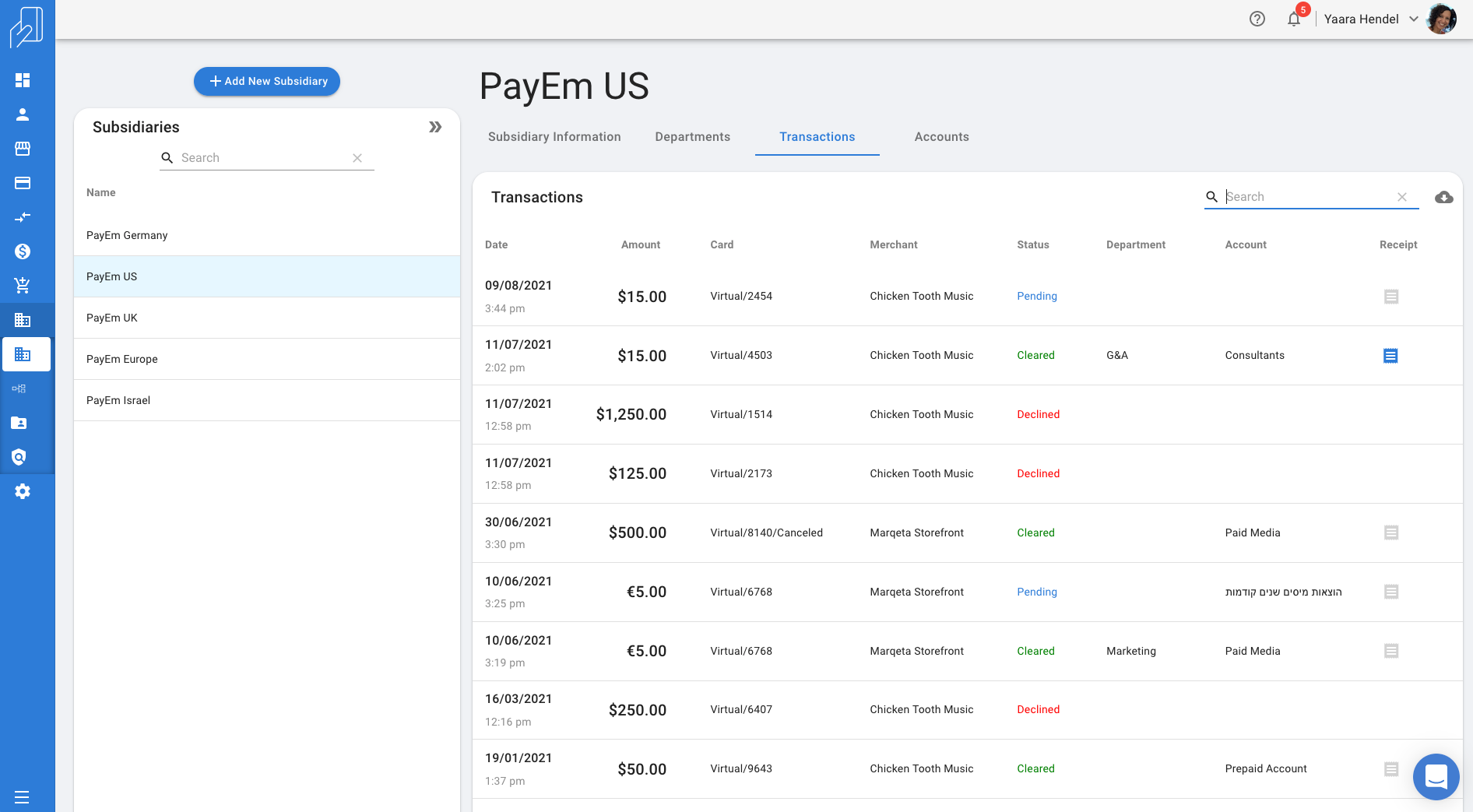Collapse the Subsidiaries panel with double chevron

click(x=435, y=127)
